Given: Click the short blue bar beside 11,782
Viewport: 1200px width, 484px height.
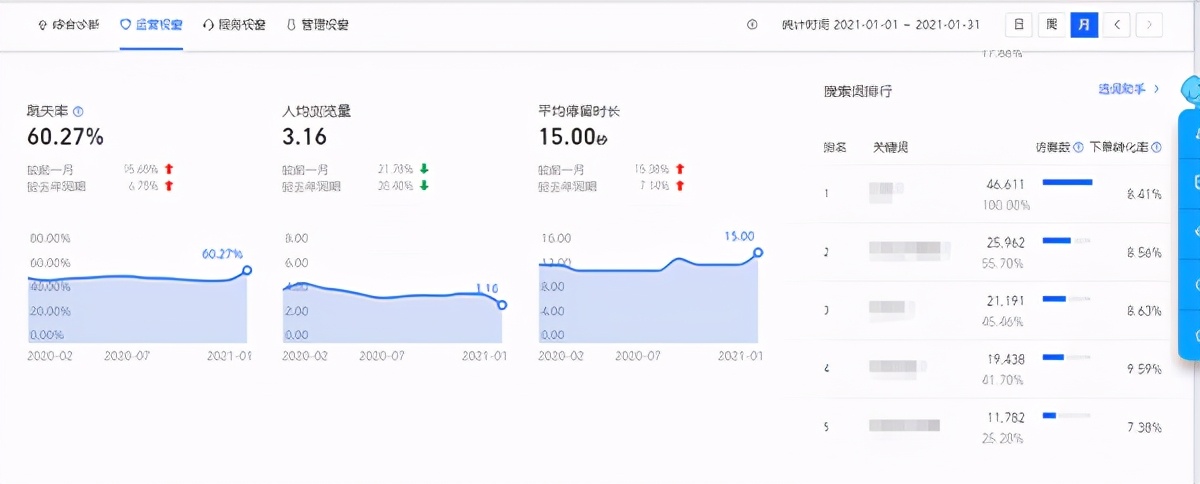Looking at the screenshot, I should (1049, 414).
